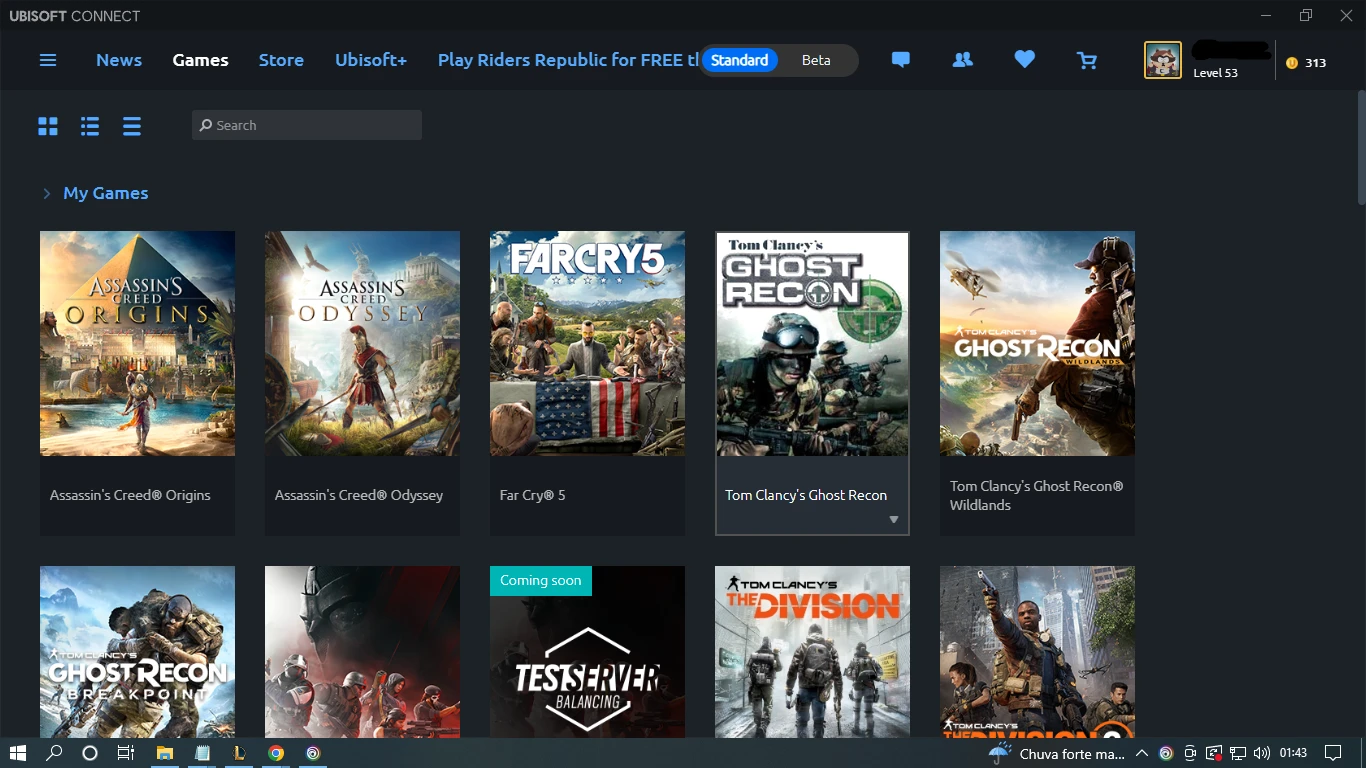Open the friends list icon
Image resolution: width=1366 pixels, height=768 pixels.
pyautogui.click(x=963, y=60)
